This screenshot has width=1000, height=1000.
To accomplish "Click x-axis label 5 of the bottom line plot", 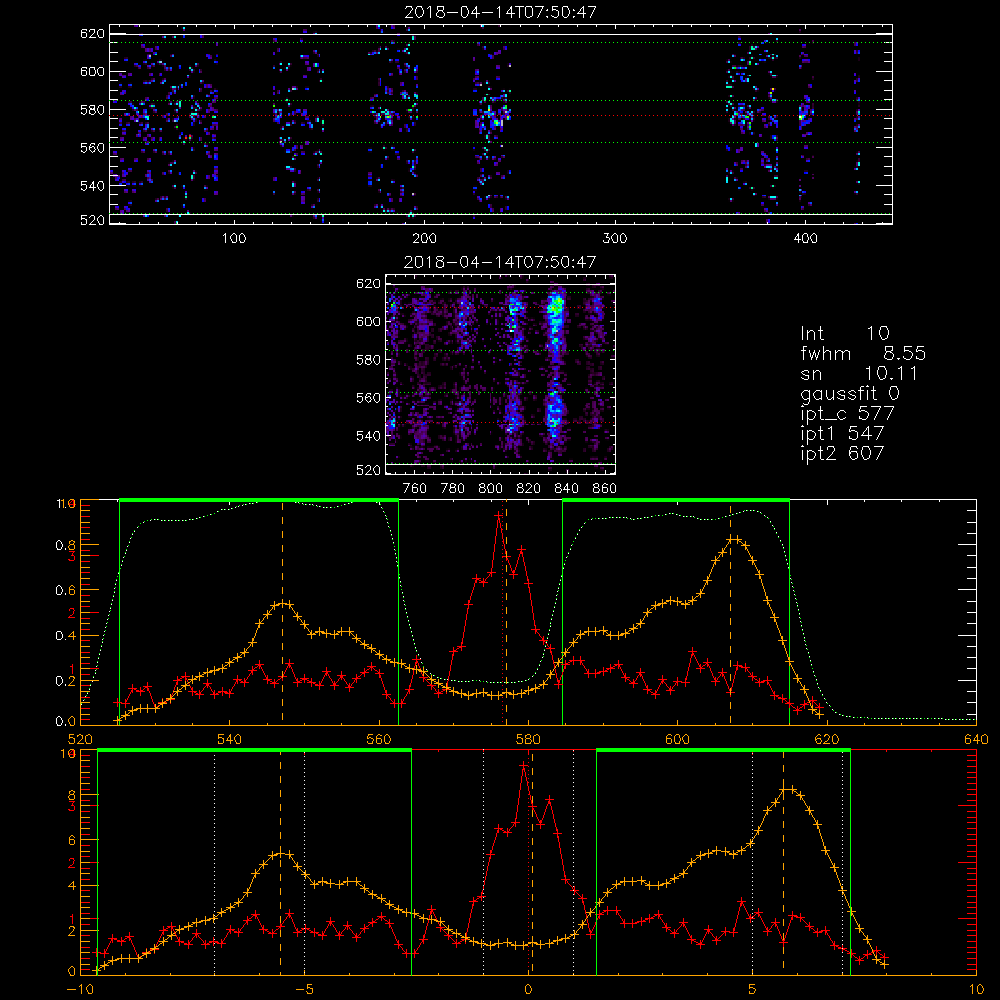I will click(x=753, y=990).
